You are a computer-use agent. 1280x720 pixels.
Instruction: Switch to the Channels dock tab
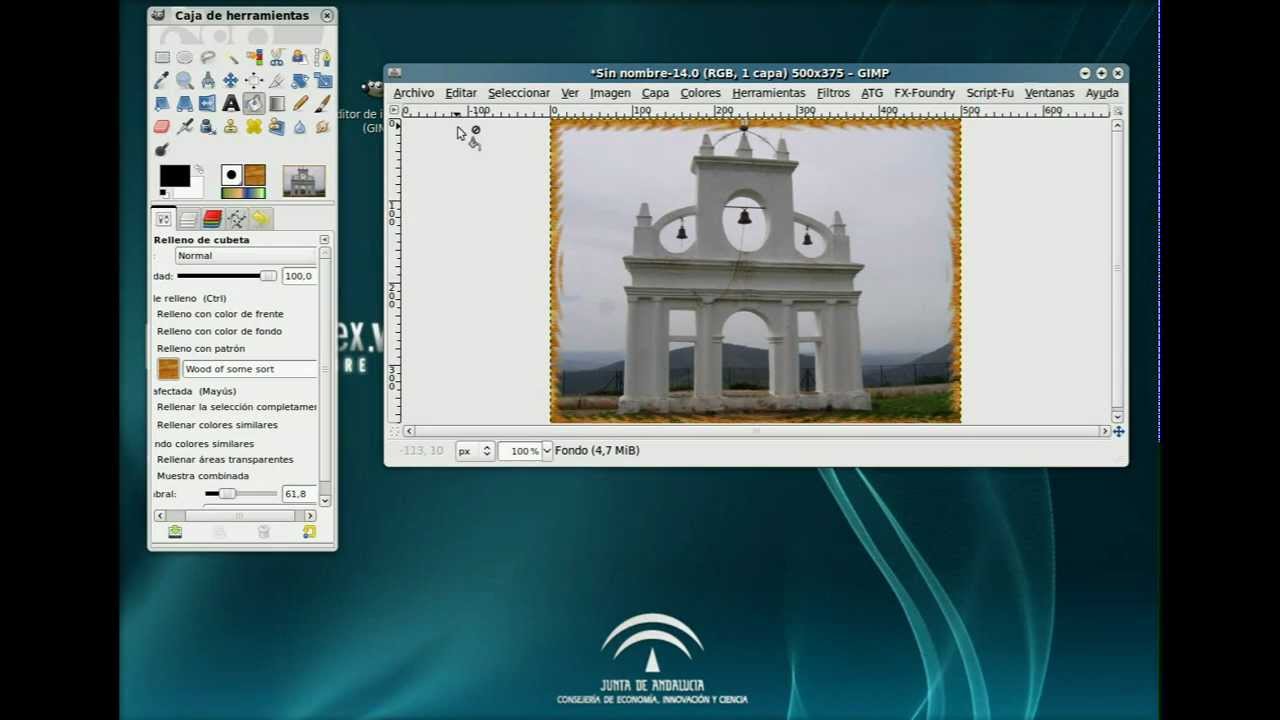click(x=212, y=219)
